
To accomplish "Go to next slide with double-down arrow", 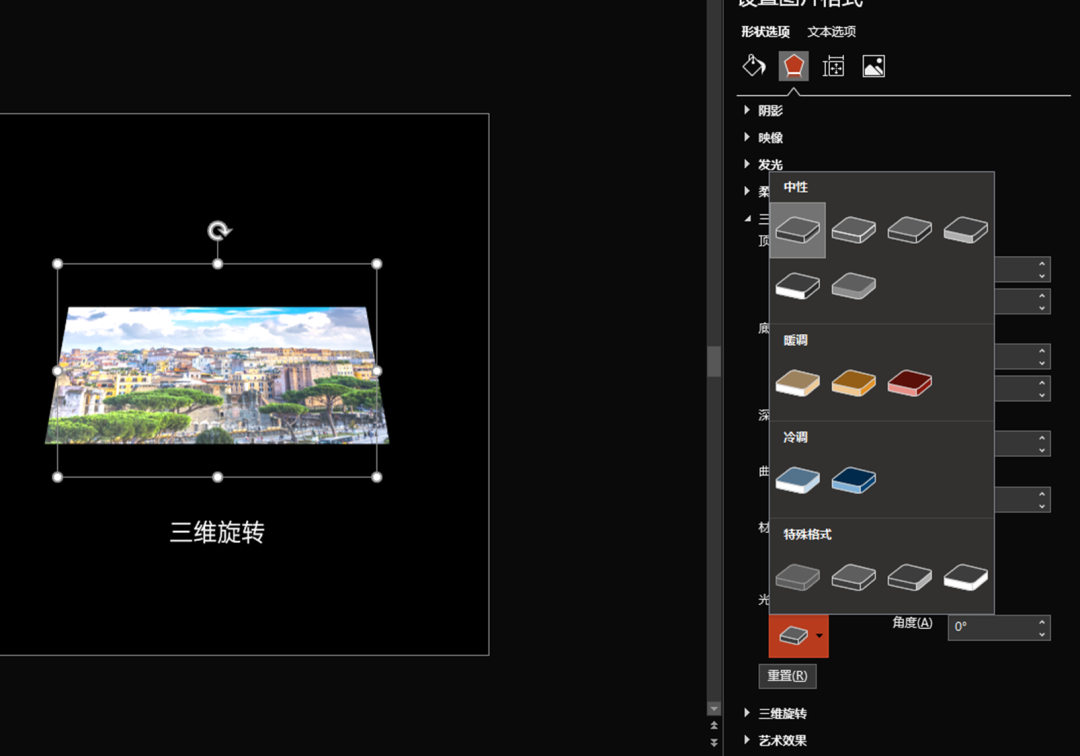I will click(x=714, y=742).
